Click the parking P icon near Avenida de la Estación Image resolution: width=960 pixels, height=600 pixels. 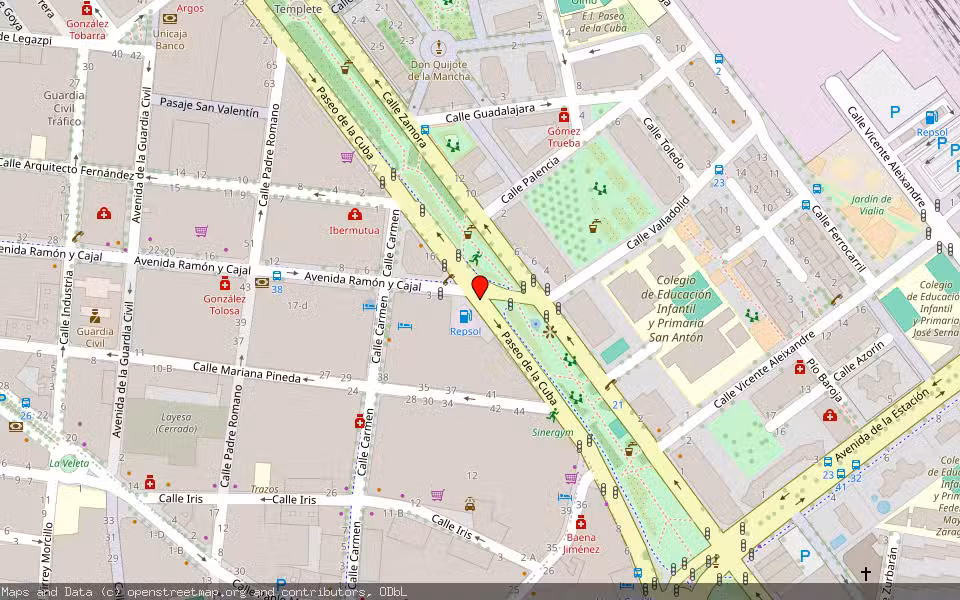(x=805, y=556)
